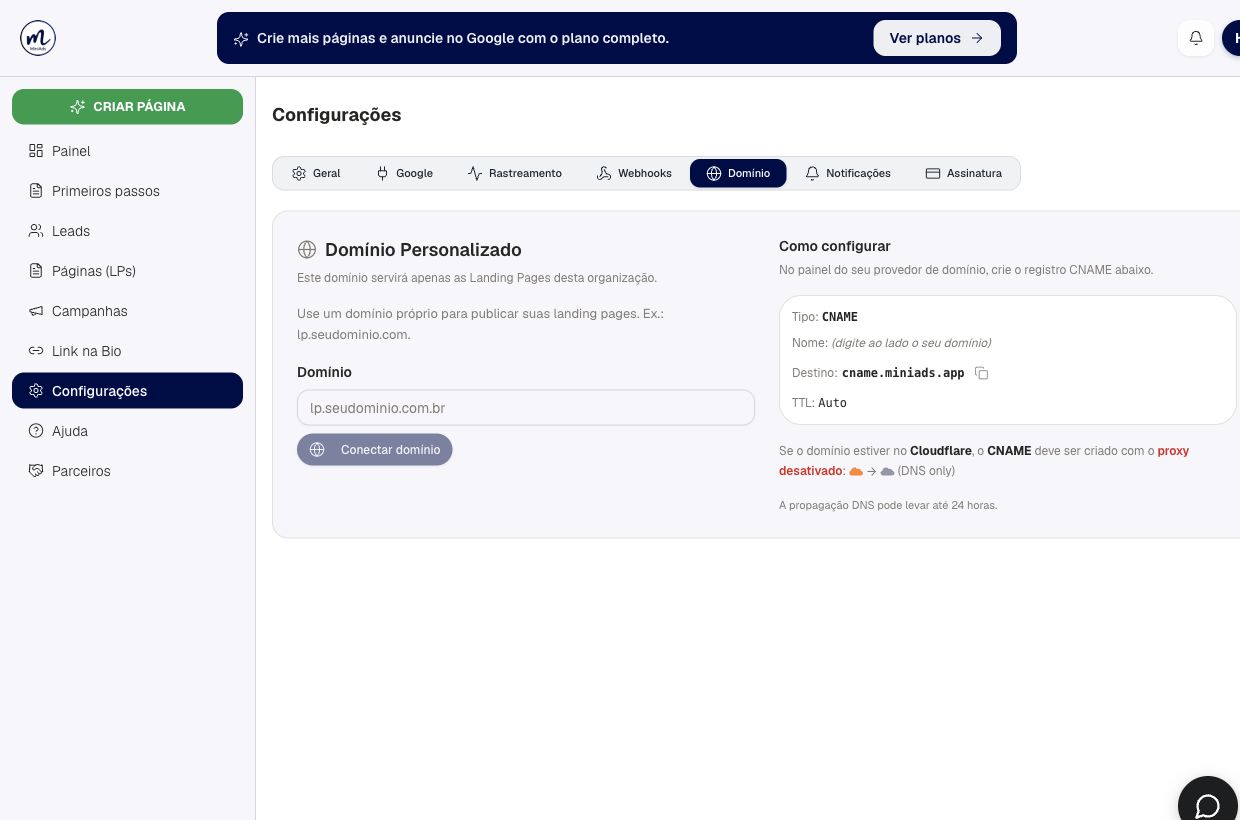Click the Configurações gear icon in sidebar

click(x=36, y=391)
